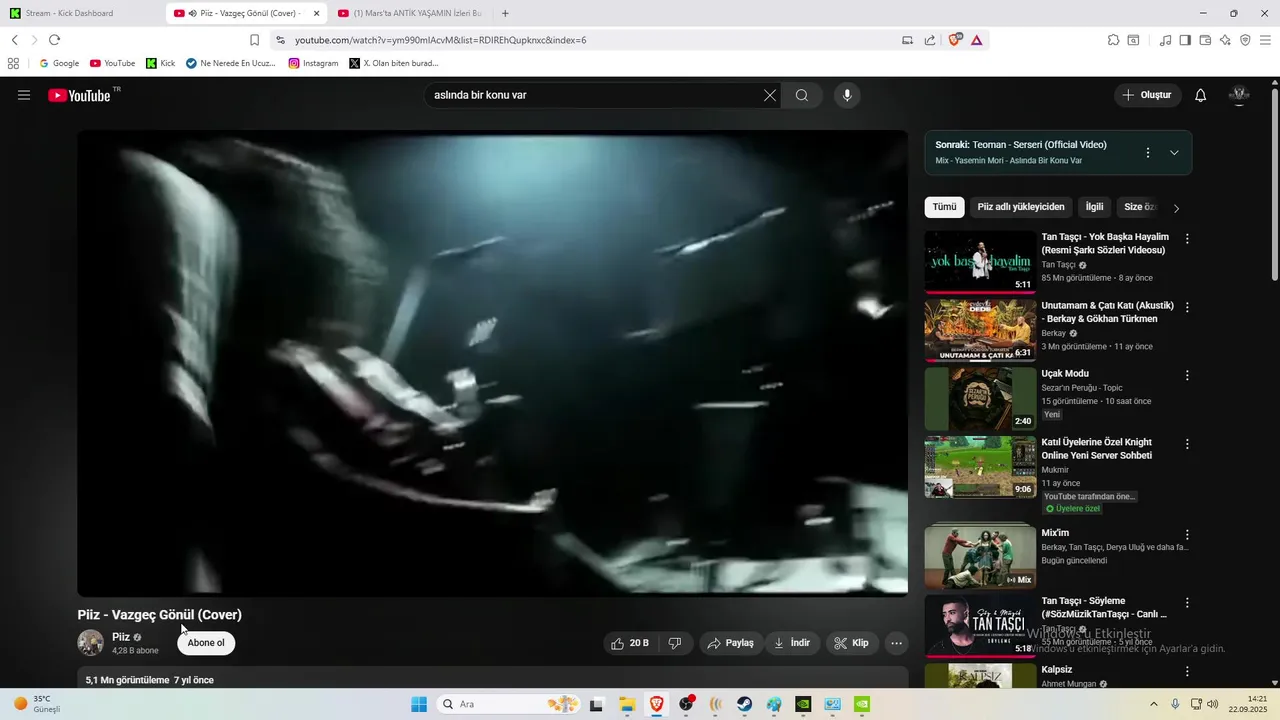Open options for Tan Taşçı Söyleme video
1280x720 pixels.
1187,603
